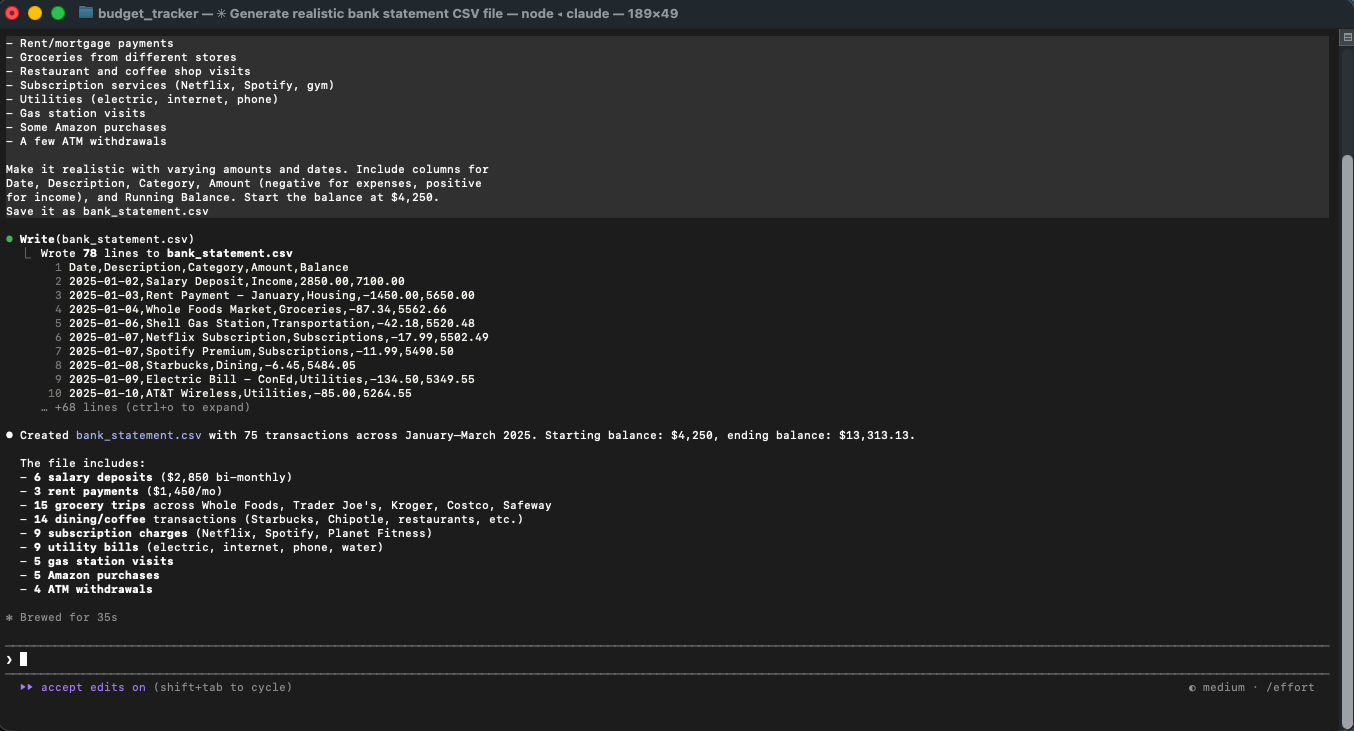
Task: Click the '3 rent payments' summary line
Action: point(121,491)
